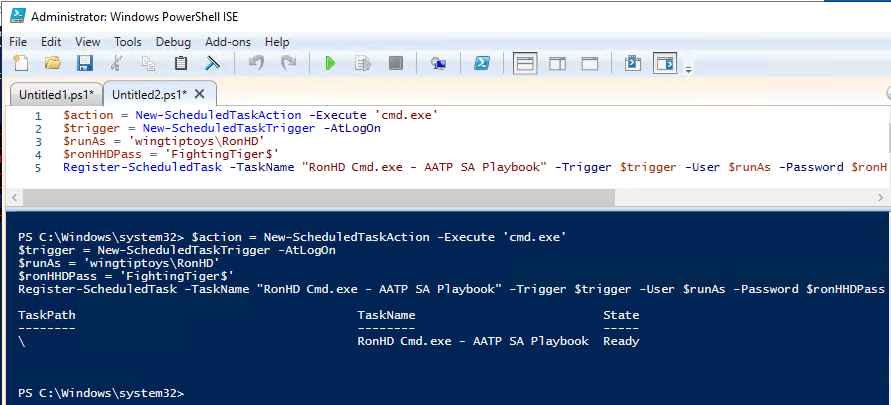This screenshot has width=891, height=405.
Task: Click line 1 $action in script editor
Action: click(x=88, y=115)
